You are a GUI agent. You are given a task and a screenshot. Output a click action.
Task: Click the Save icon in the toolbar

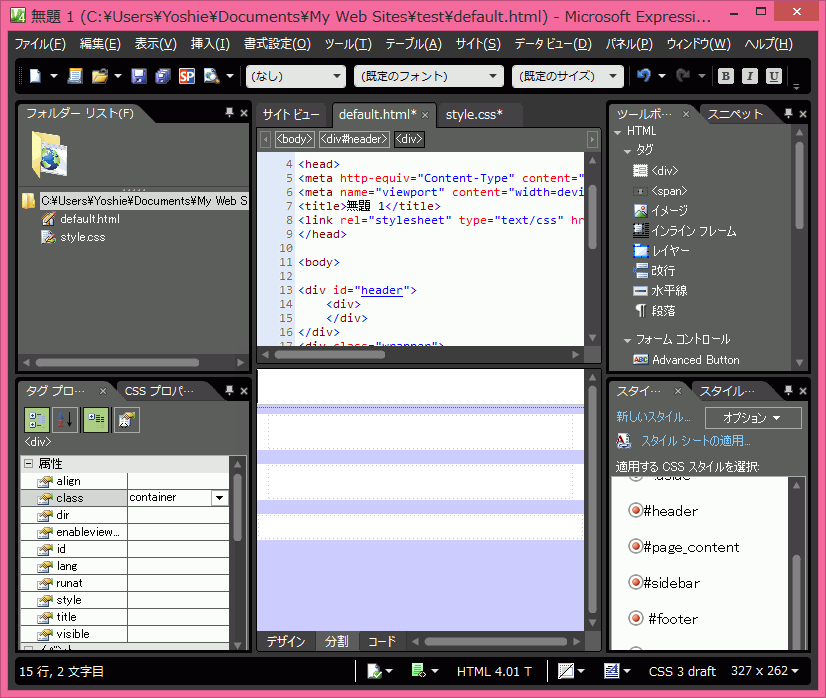(139, 76)
